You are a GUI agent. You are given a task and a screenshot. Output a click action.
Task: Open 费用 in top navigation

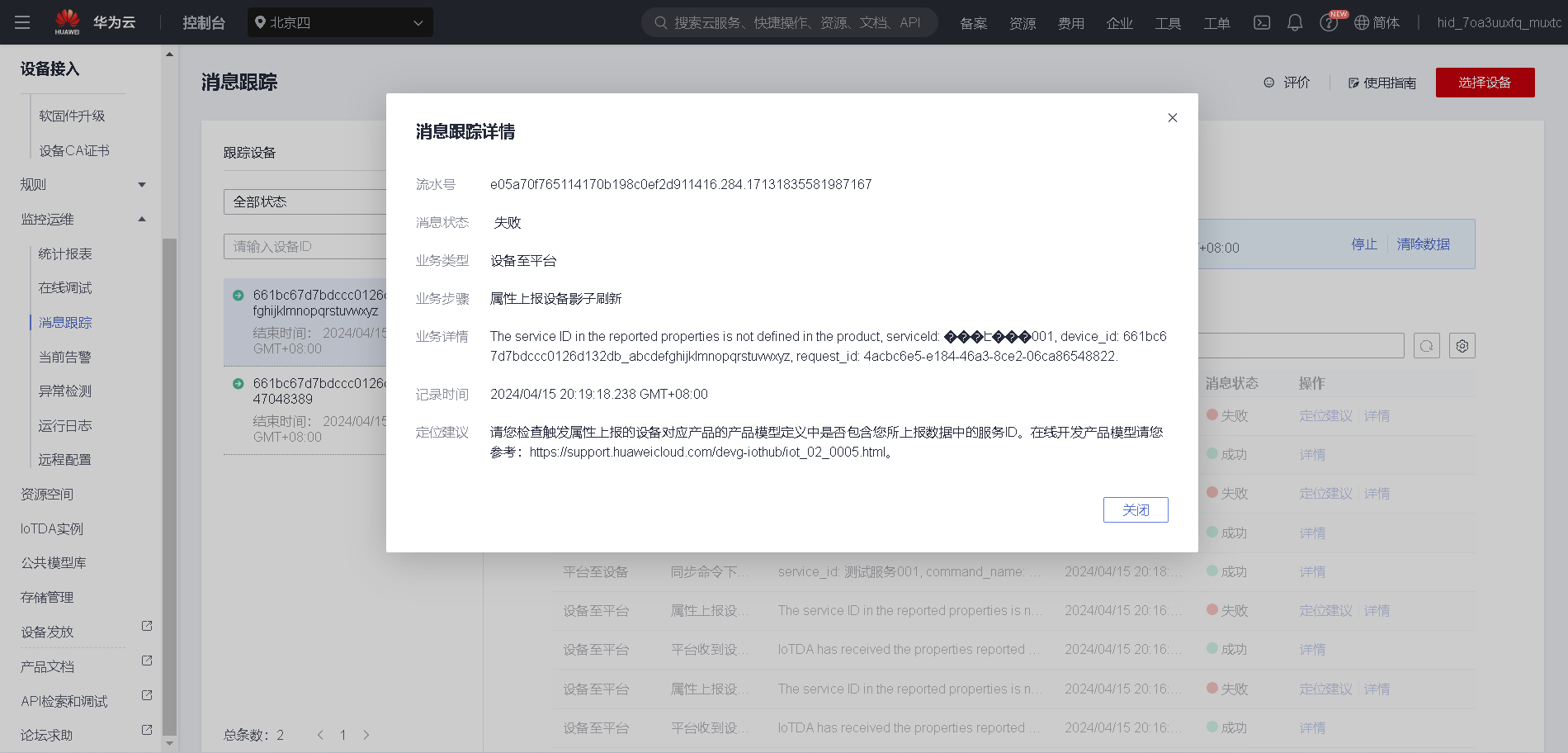(x=1071, y=23)
